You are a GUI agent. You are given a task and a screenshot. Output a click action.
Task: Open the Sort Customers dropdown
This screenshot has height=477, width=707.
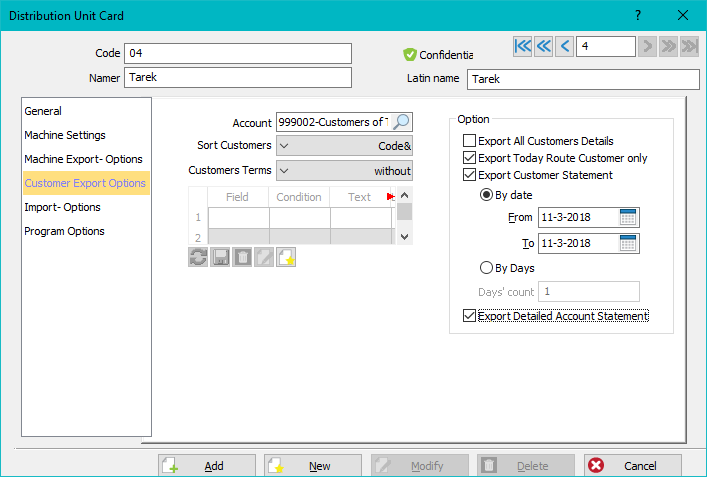click(x=344, y=146)
